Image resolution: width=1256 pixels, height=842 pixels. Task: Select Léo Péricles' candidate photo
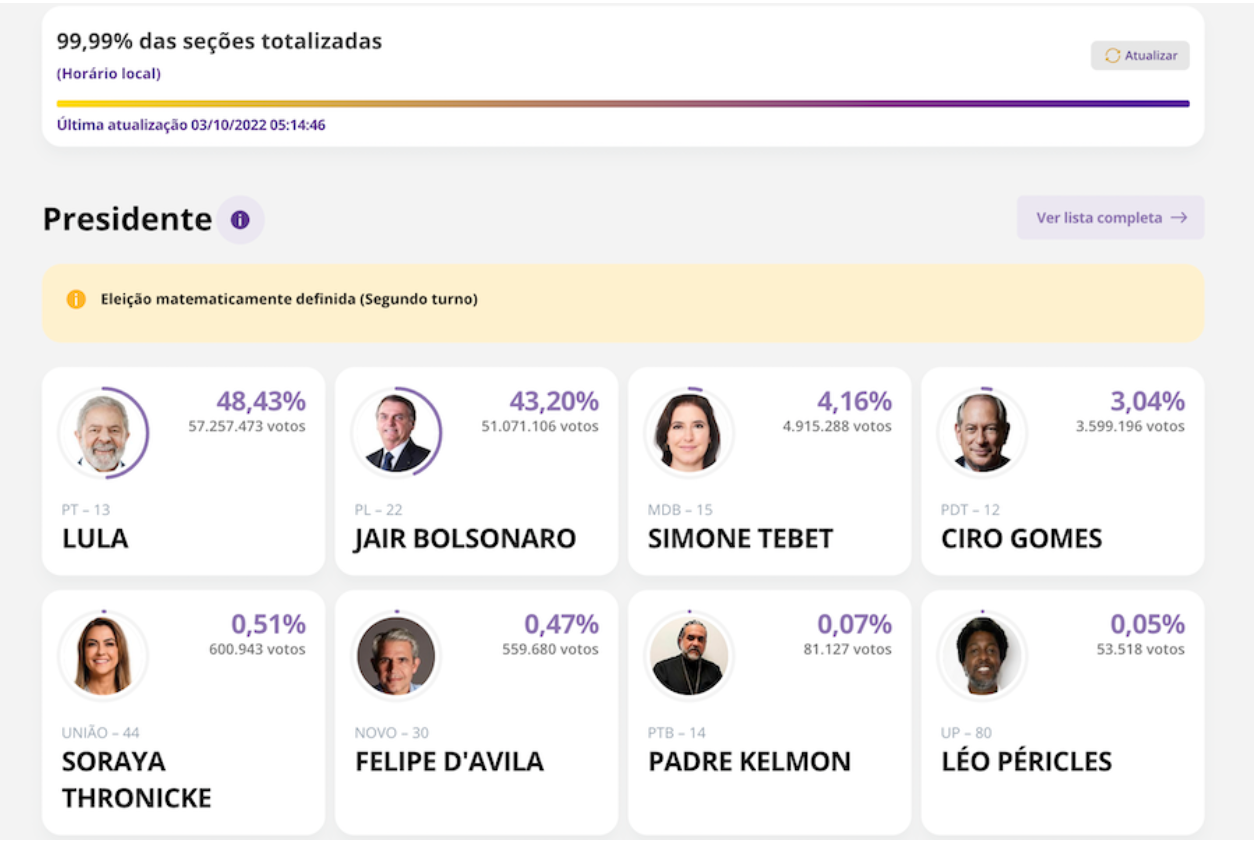981,655
